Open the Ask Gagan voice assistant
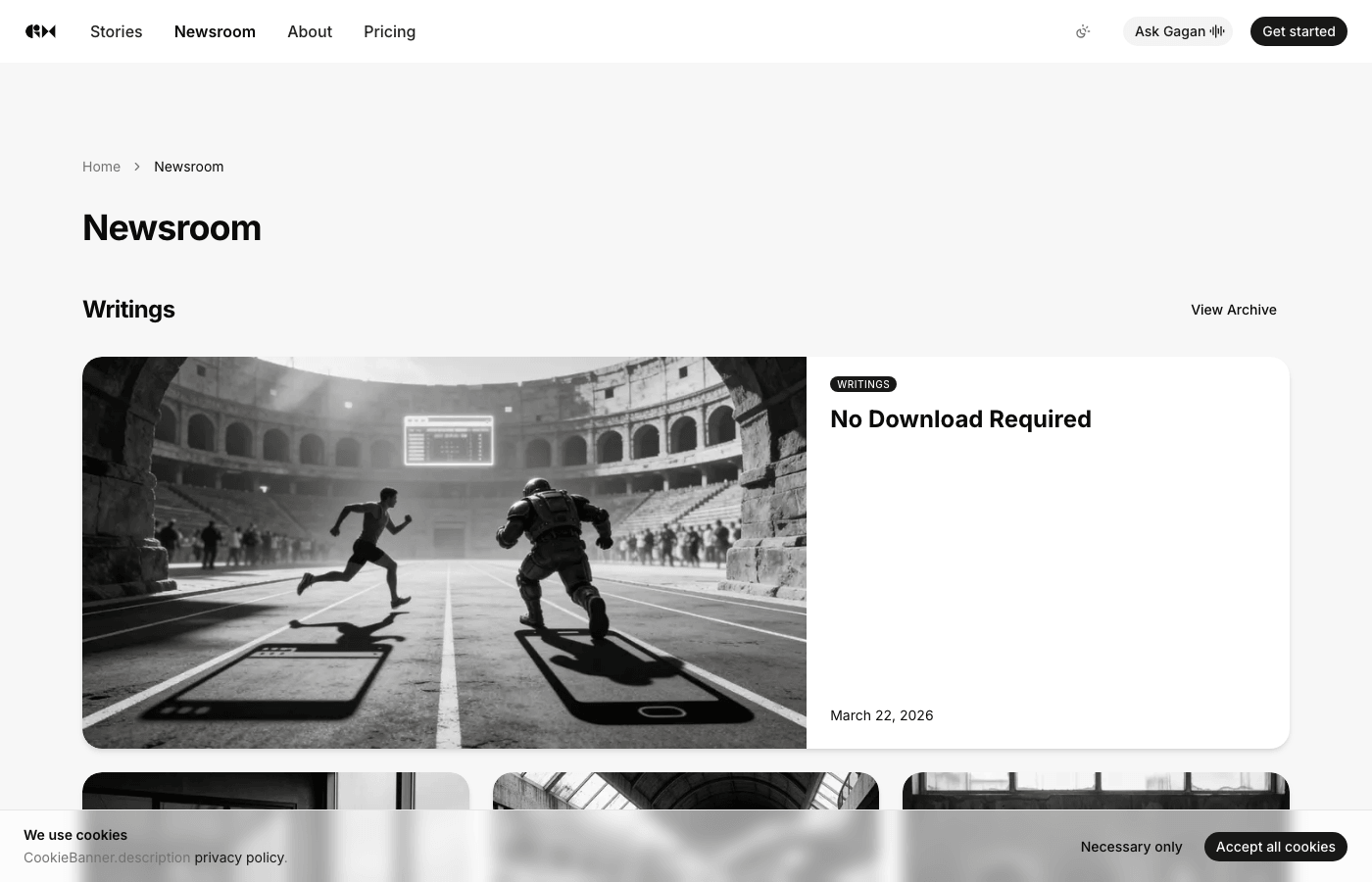 click(1178, 31)
